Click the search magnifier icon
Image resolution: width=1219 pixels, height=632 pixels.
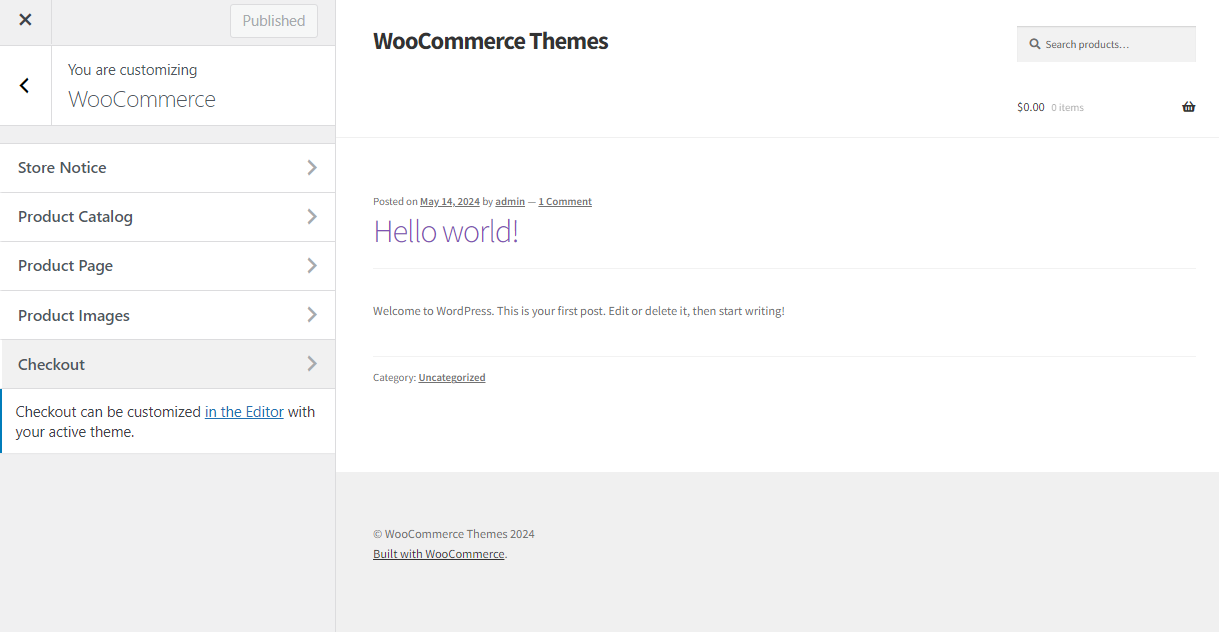click(1035, 43)
